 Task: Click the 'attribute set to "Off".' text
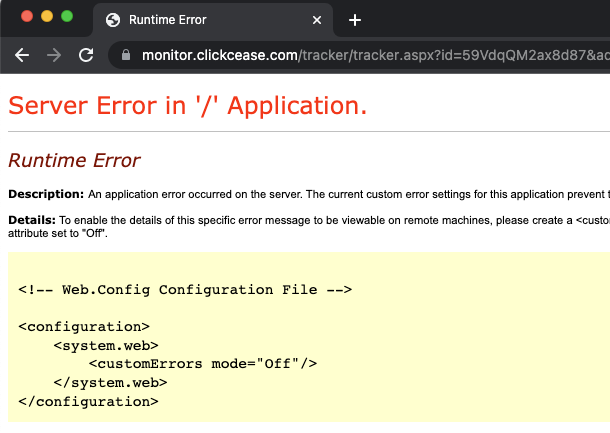point(58,233)
